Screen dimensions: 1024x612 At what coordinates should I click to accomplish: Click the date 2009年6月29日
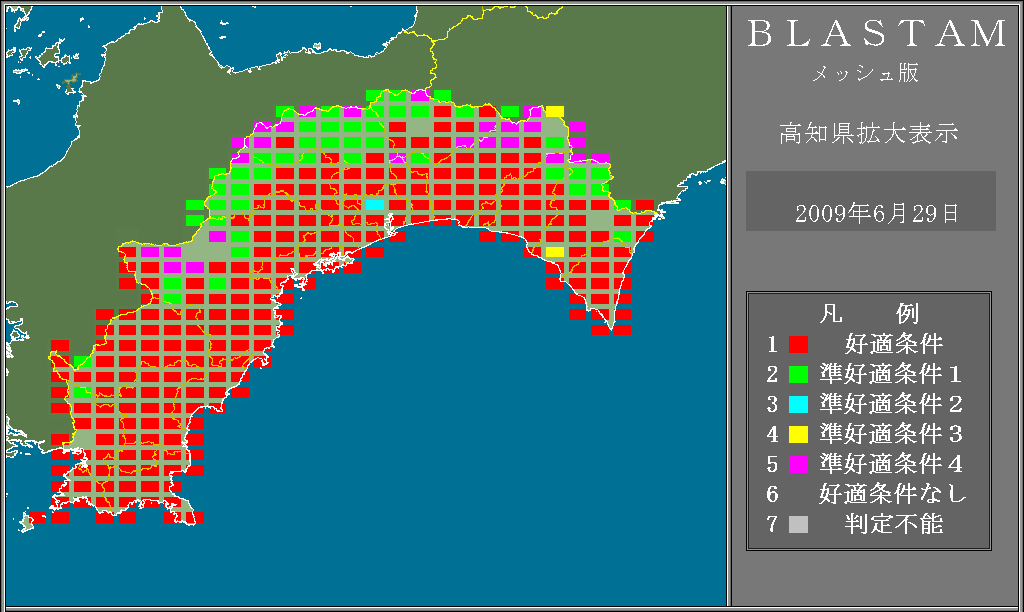click(x=877, y=214)
